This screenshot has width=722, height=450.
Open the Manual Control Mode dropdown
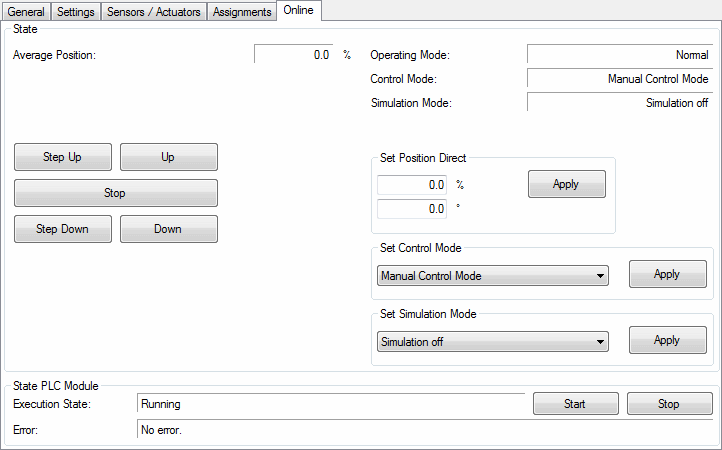[493, 276]
